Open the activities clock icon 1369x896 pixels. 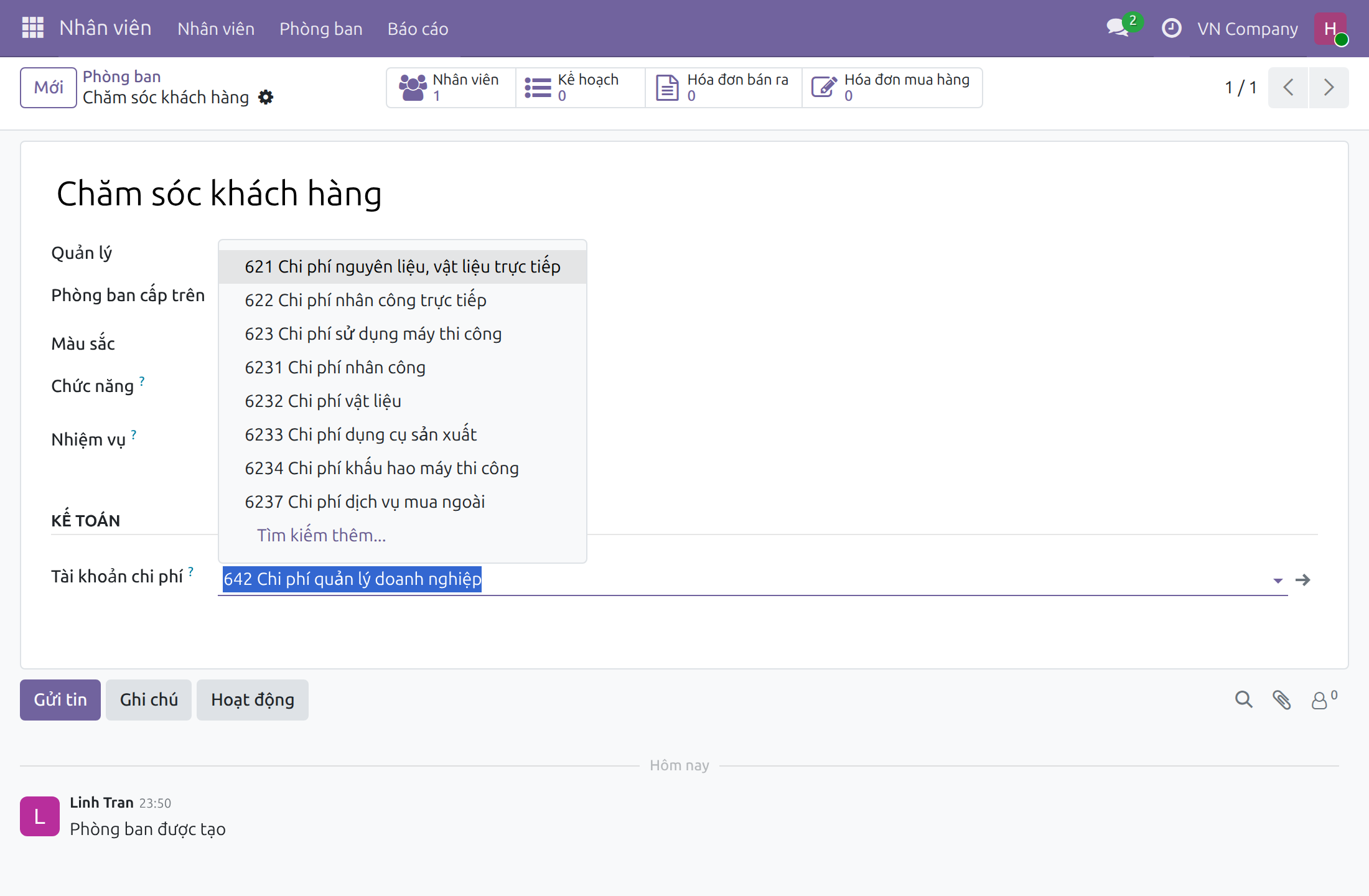click(x=1172, y=28)
